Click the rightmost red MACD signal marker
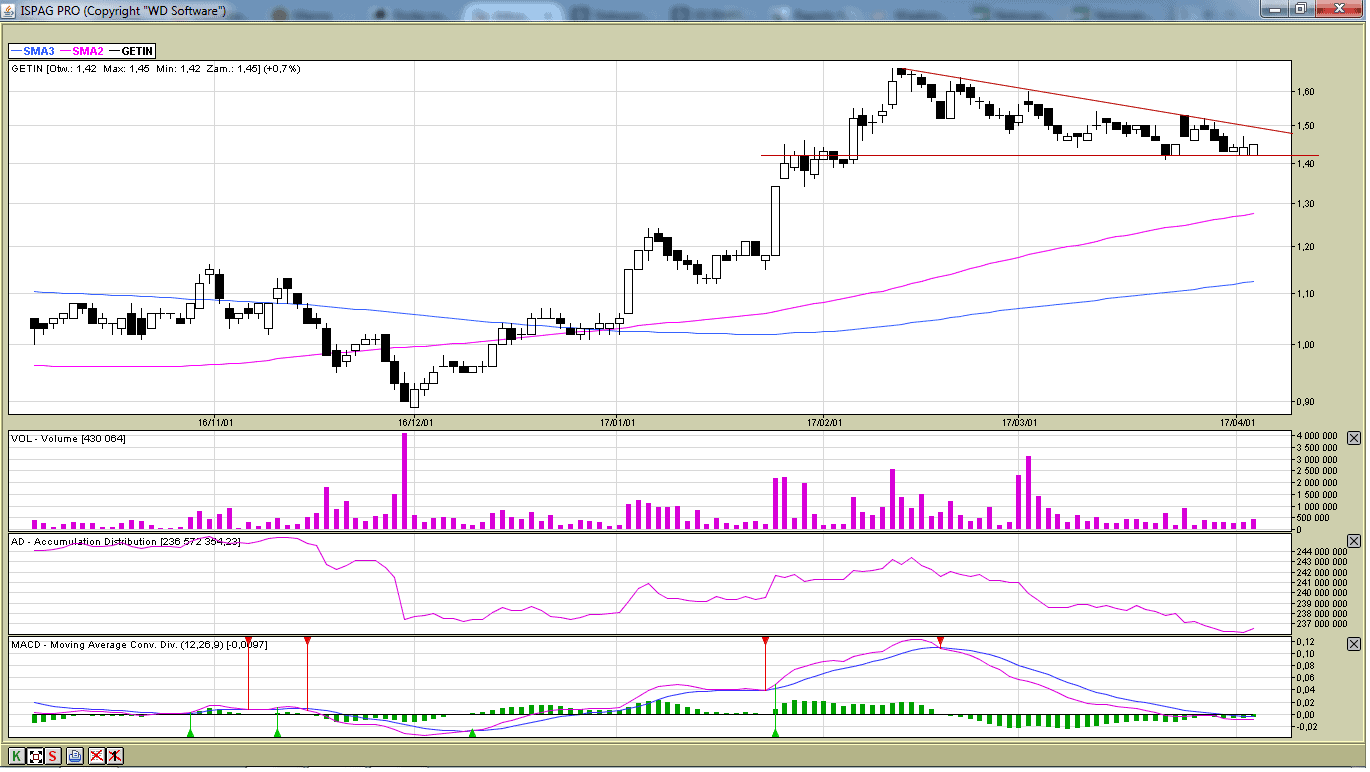This screenshot has width=1370, height=772. [x=940, y=641]
